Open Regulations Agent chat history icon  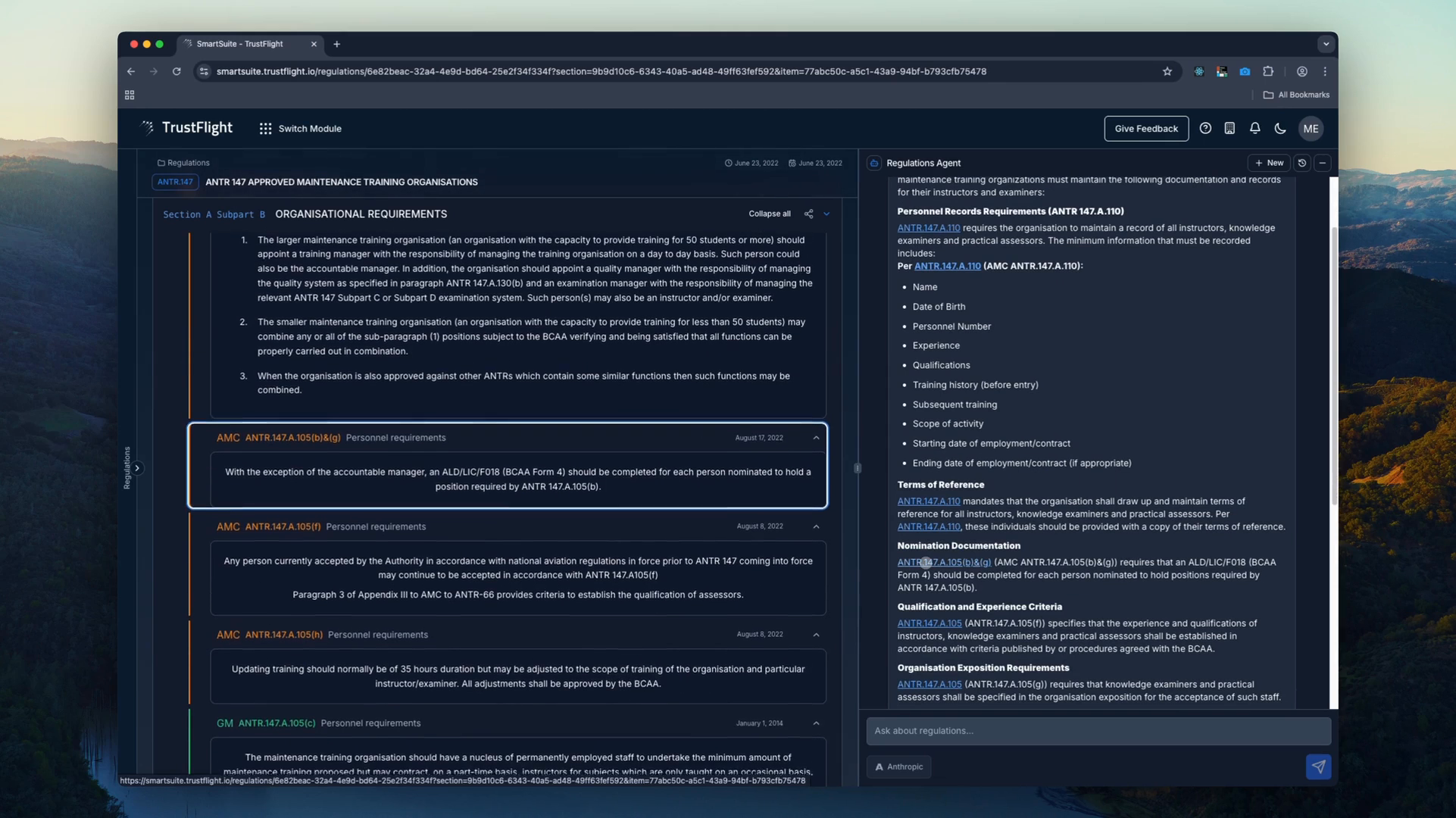pyautogui.click(x=1302, y=163)
